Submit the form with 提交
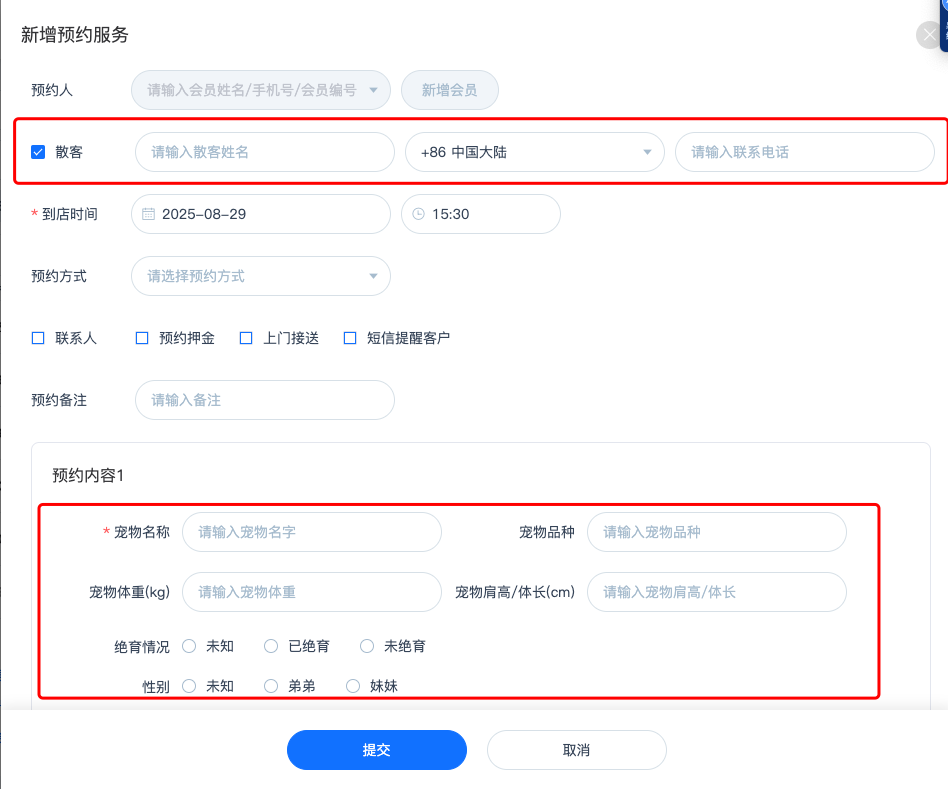This screenshot has height=789, width=948. click(377, 750)
